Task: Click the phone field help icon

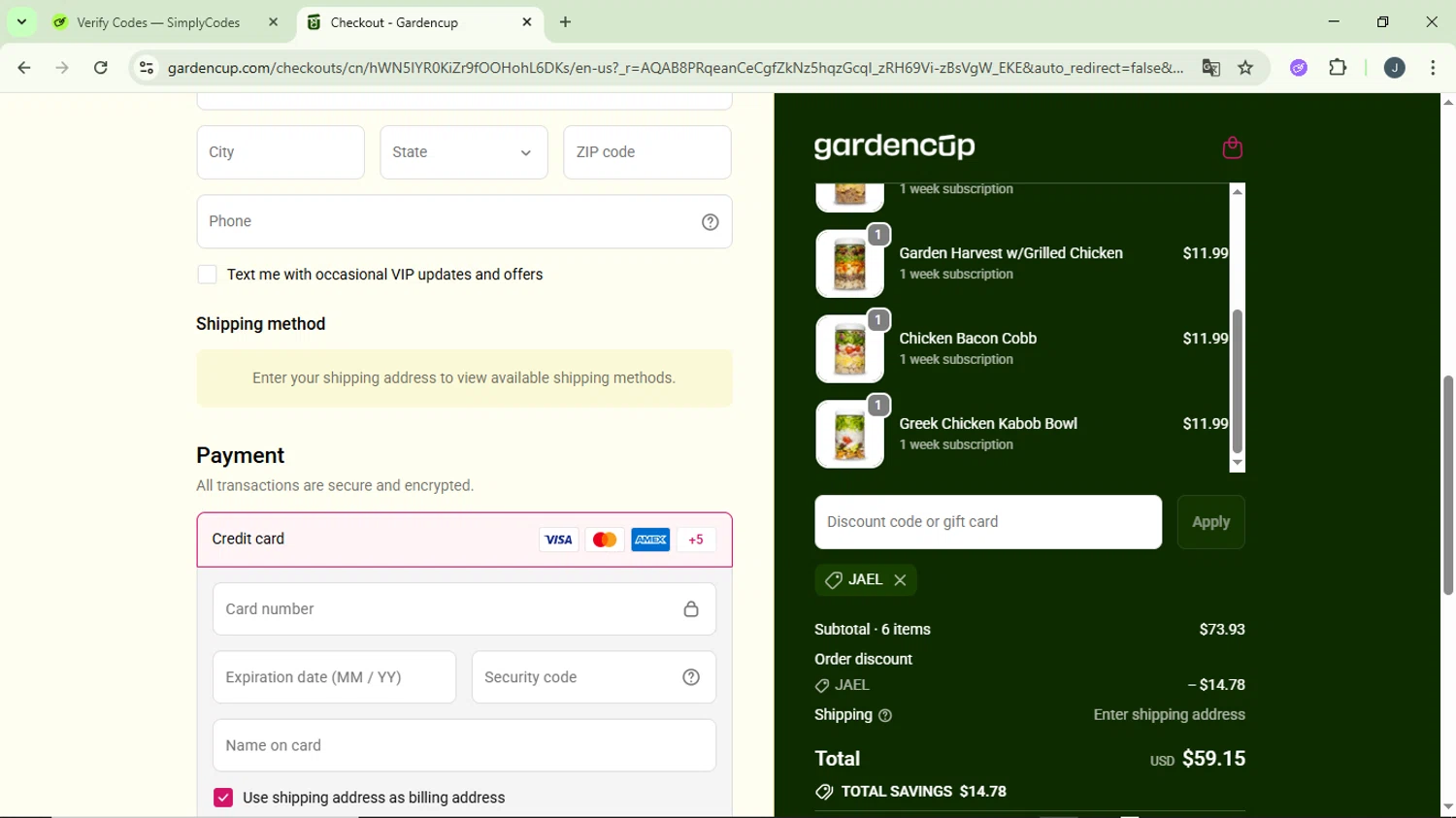Action: 711,222
